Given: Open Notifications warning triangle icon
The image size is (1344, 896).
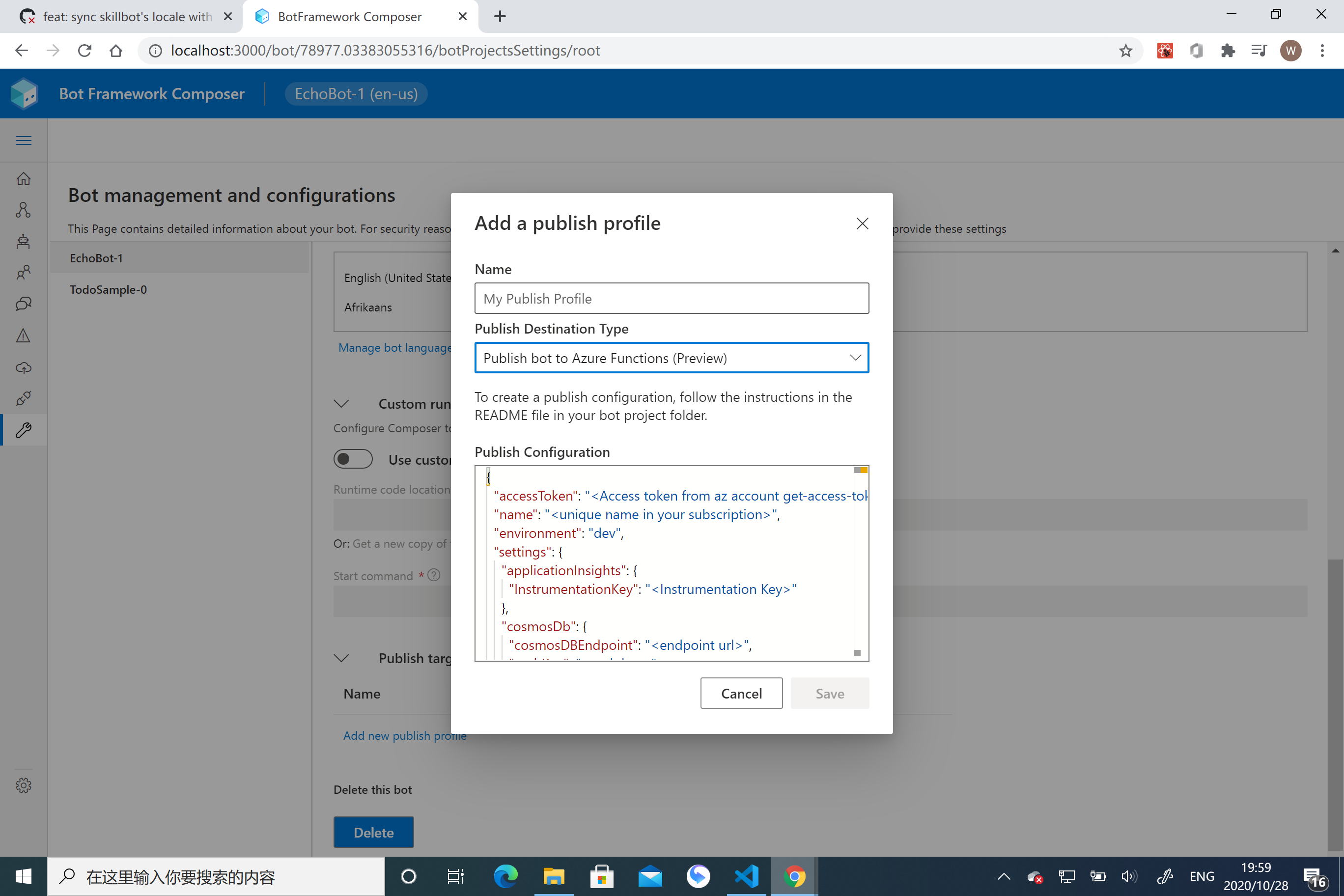Looking at the screenshot, I should tap(24, 336).
